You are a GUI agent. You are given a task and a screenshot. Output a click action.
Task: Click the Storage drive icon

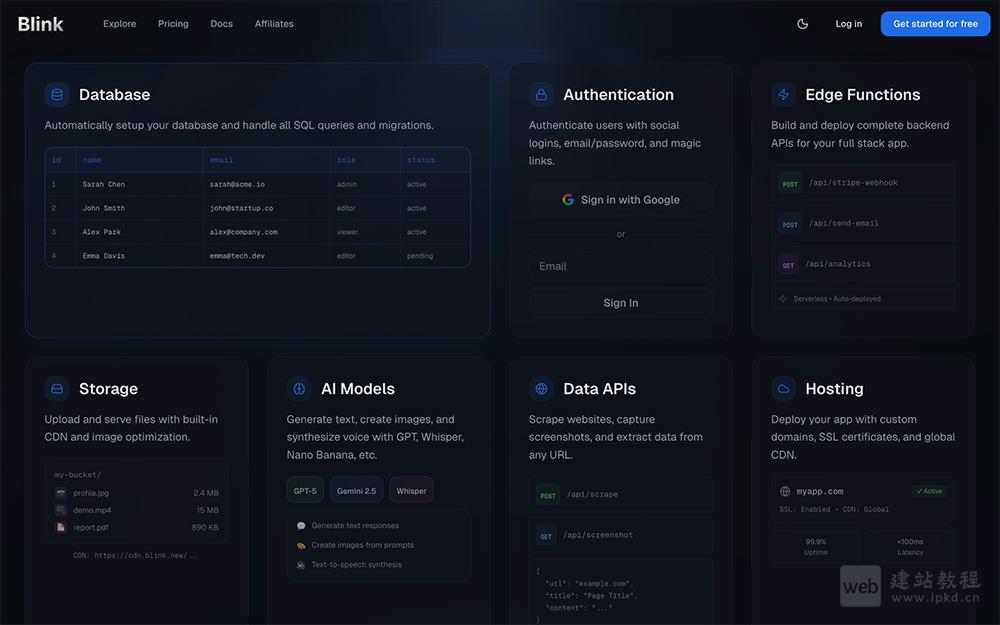pyautogui.click(x=57, y=389)
